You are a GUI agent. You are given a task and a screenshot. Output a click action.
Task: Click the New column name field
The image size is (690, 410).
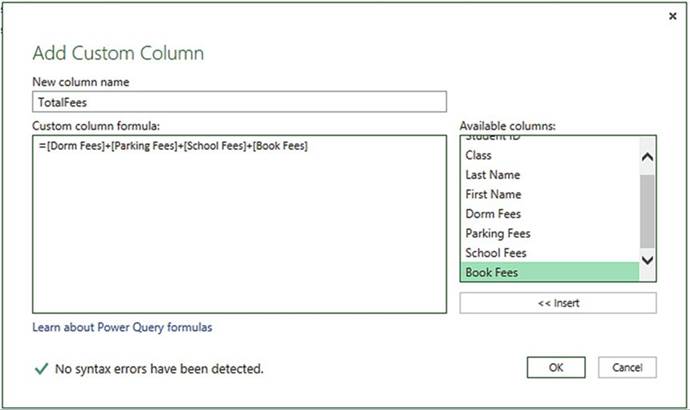pos(239,101)
